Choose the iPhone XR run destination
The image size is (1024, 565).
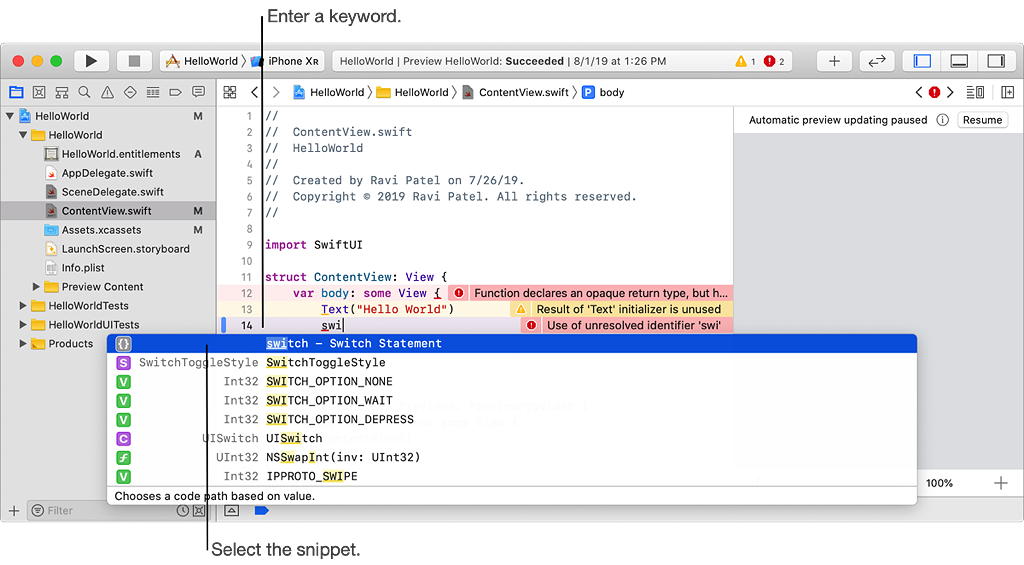(x=285, y=61)
